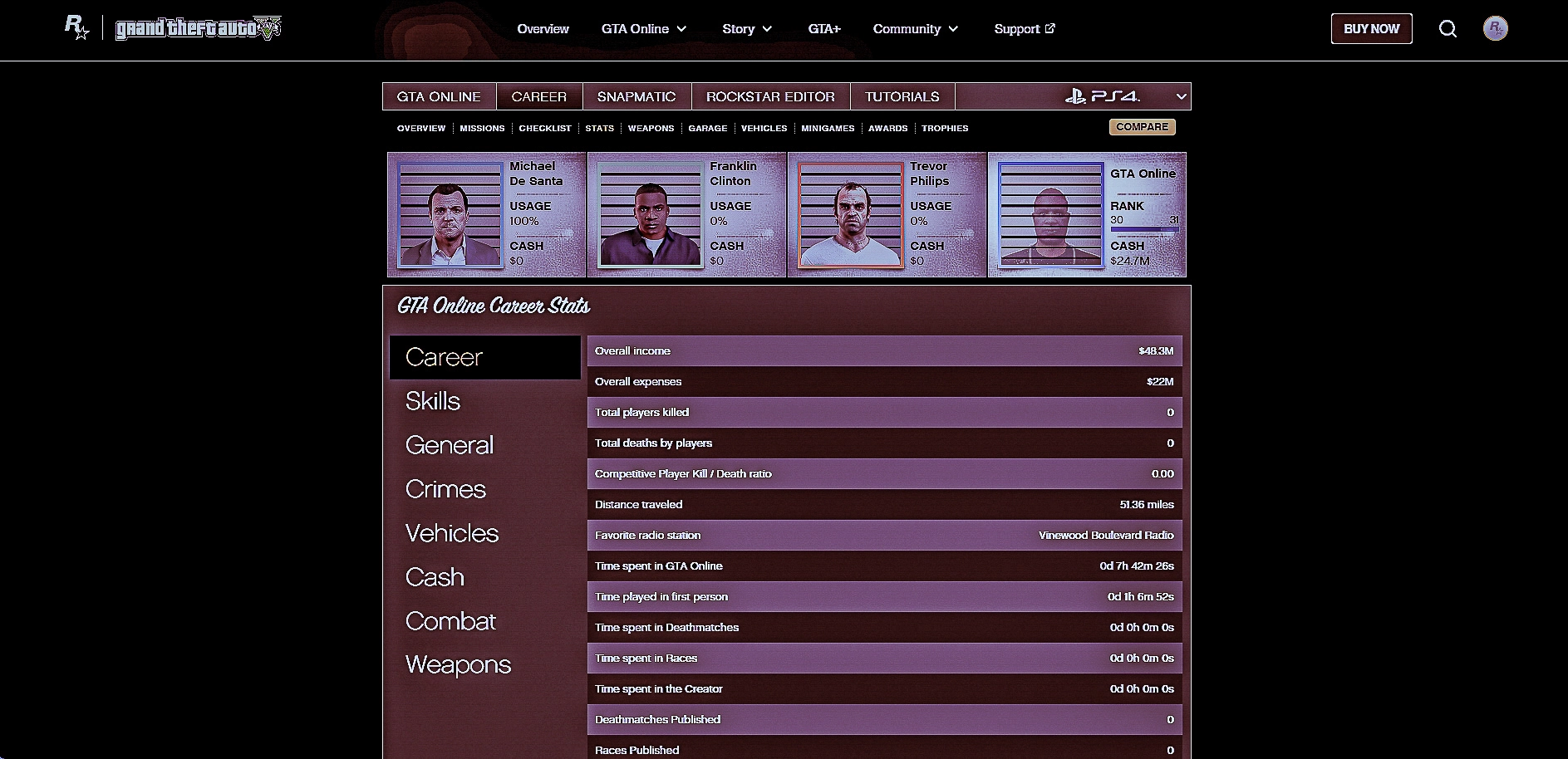Select the Career stats category

tap(485, 357)
